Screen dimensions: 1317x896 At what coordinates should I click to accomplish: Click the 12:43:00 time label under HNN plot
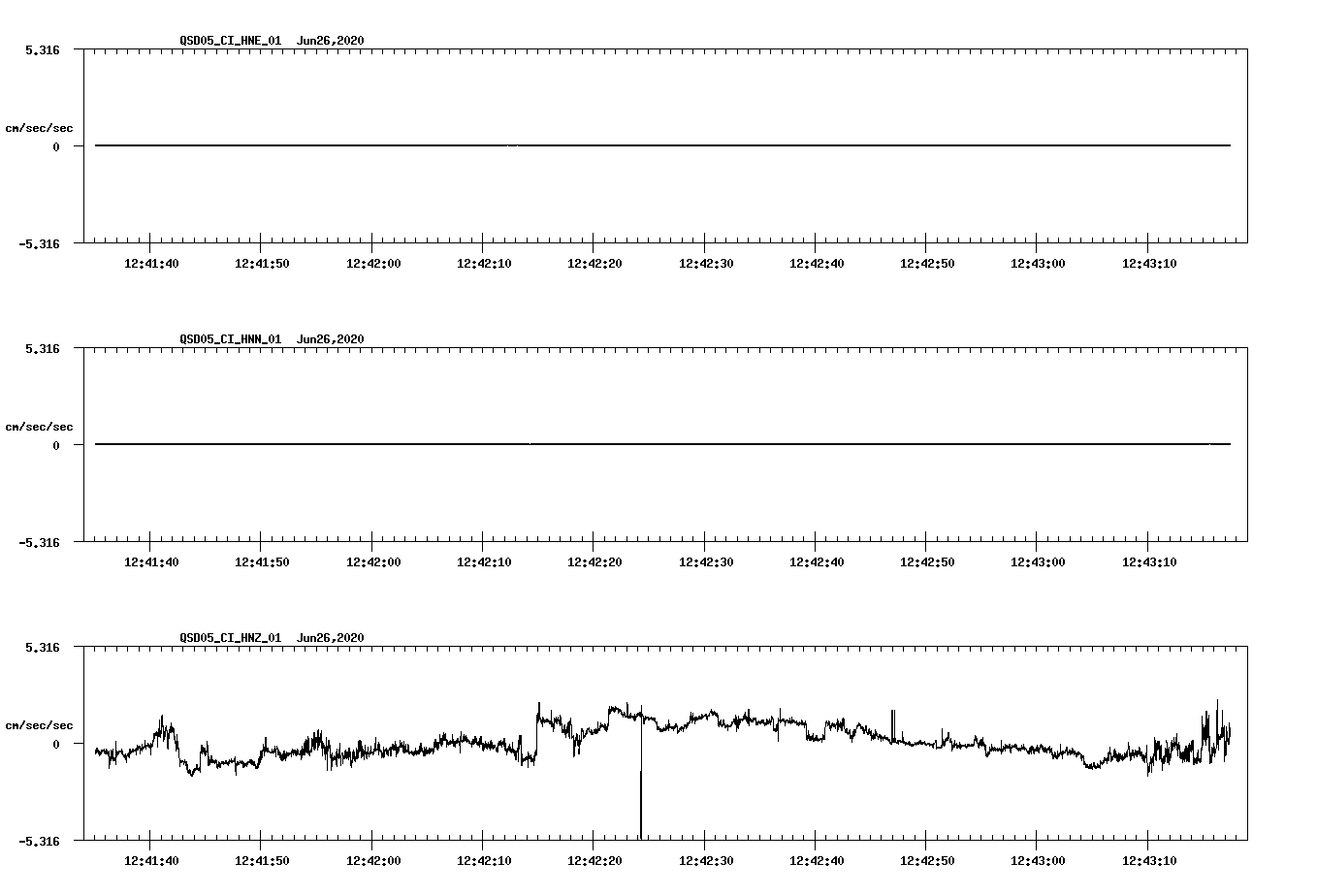pos(1038,562)
